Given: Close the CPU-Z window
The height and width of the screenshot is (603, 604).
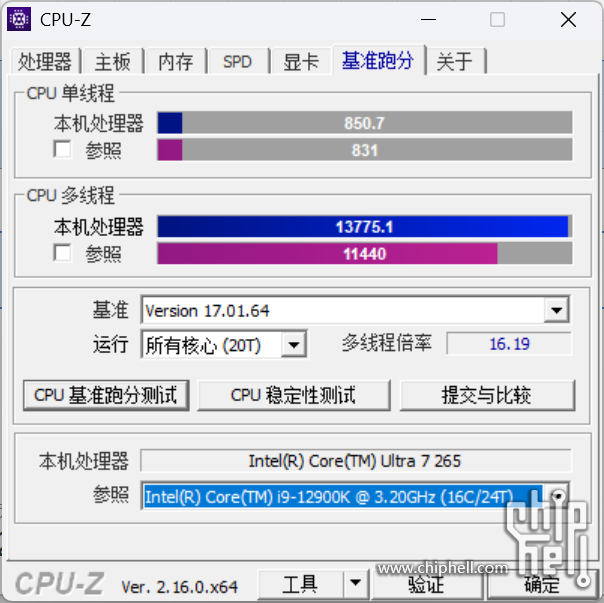Looking at the screenshot, I should click(568, 19).
